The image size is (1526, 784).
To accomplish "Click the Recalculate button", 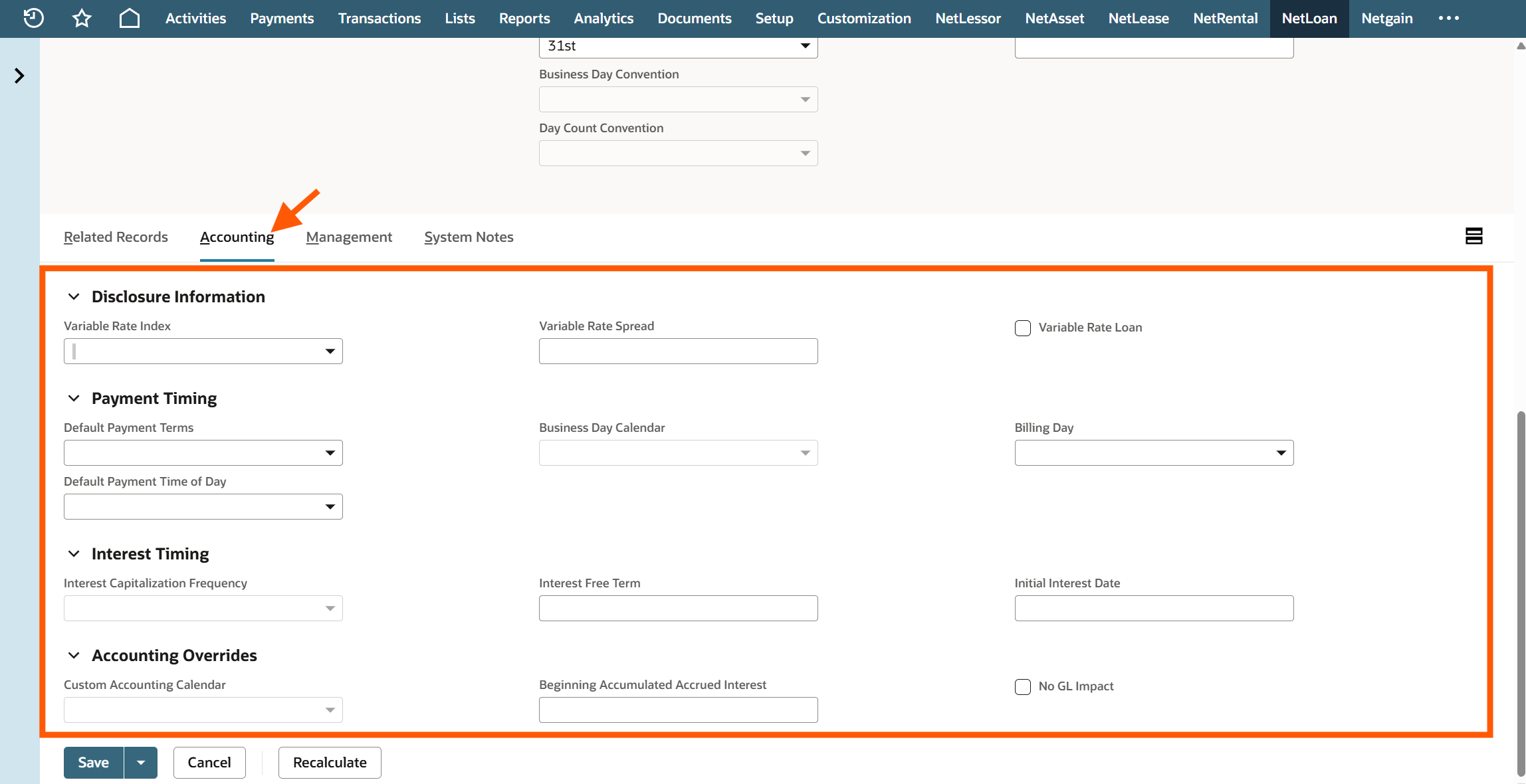I will click(330, 763).
